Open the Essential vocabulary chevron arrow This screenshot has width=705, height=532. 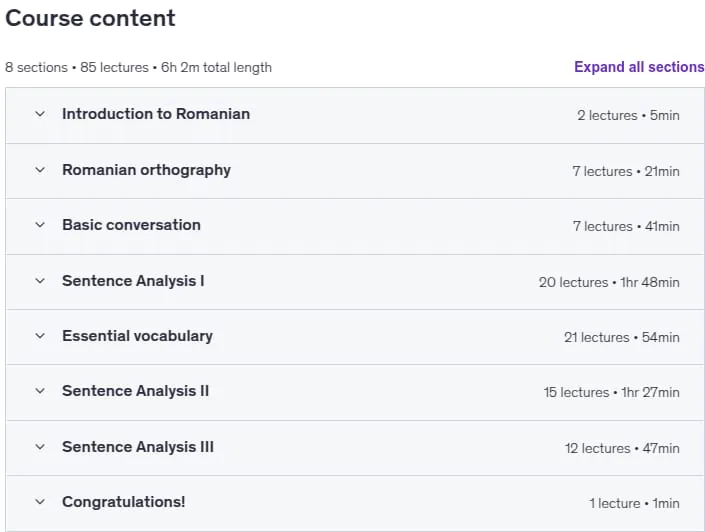click(40, 336)
